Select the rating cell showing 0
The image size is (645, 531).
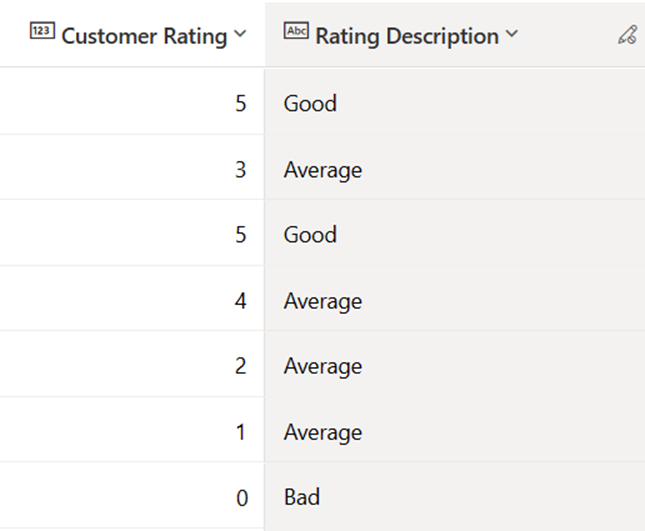[132, 496]
